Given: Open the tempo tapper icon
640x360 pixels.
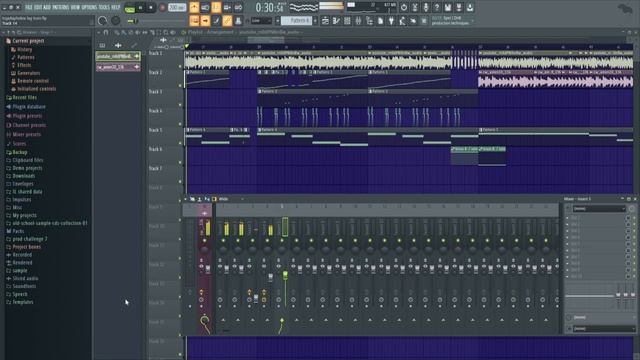Looking at the screenshot, I should click(x=402, y=21).
